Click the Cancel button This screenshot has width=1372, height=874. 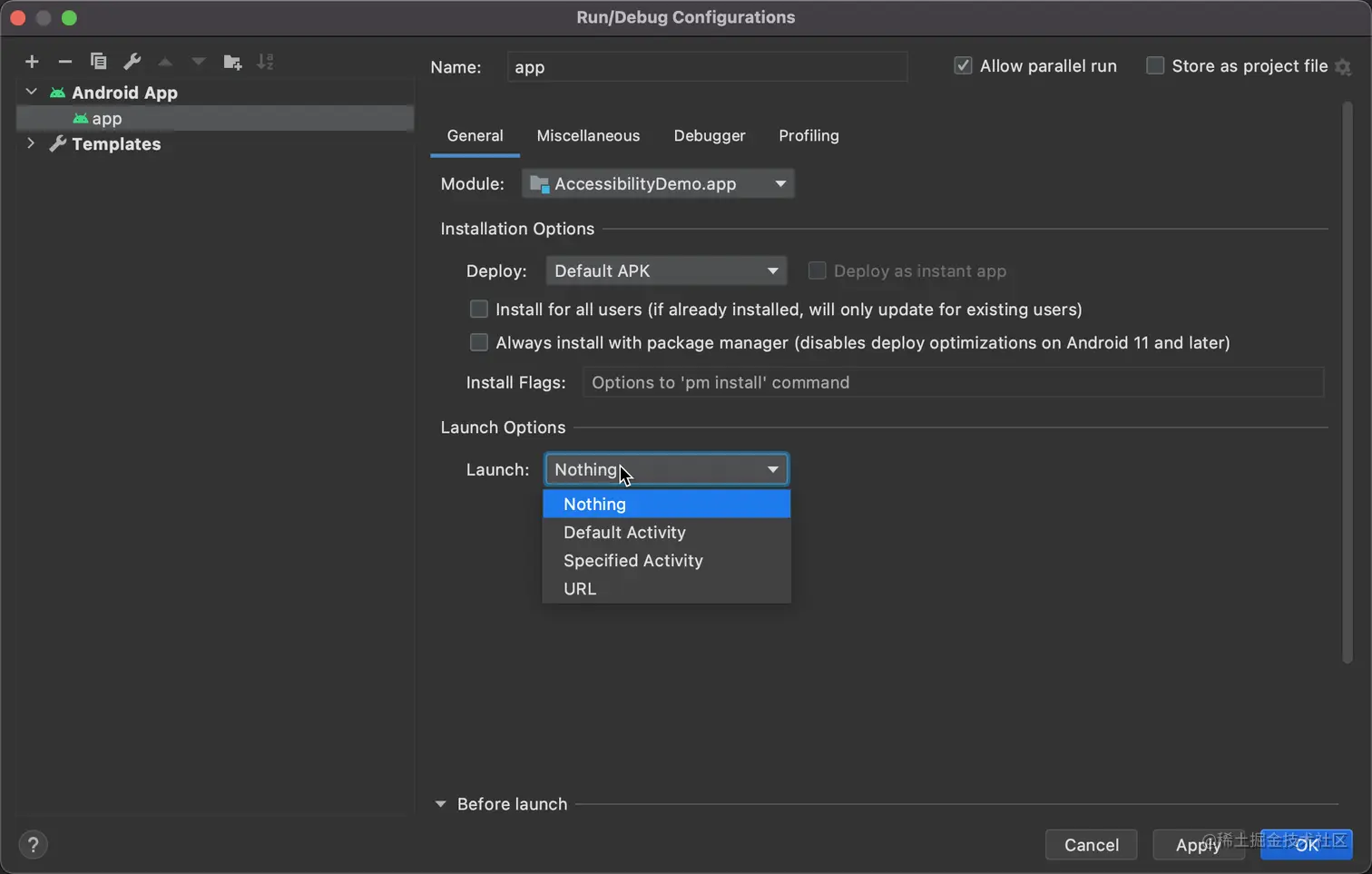pyautogui.click(x=1091, y=845)
